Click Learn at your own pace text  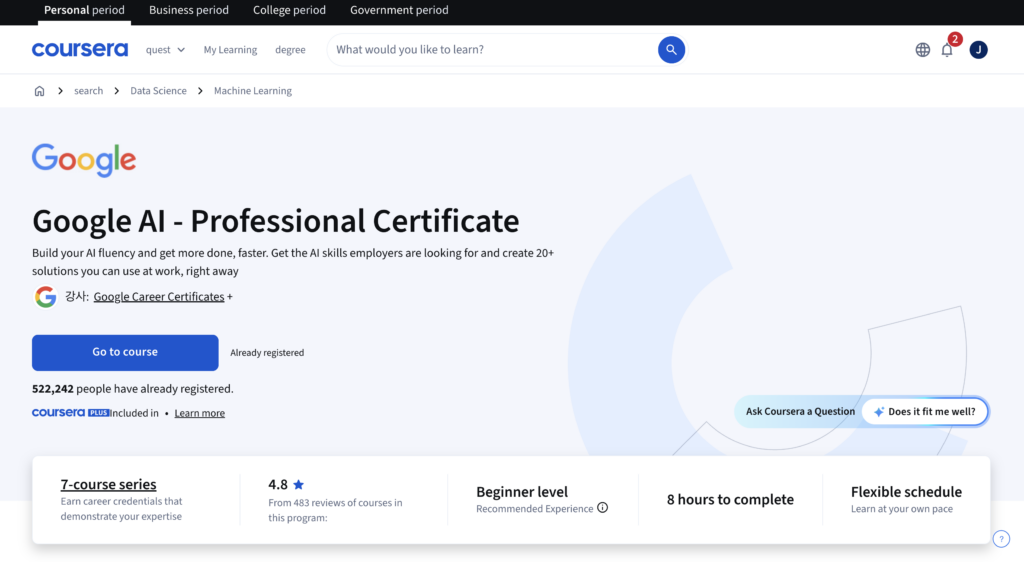pos(901,508)
